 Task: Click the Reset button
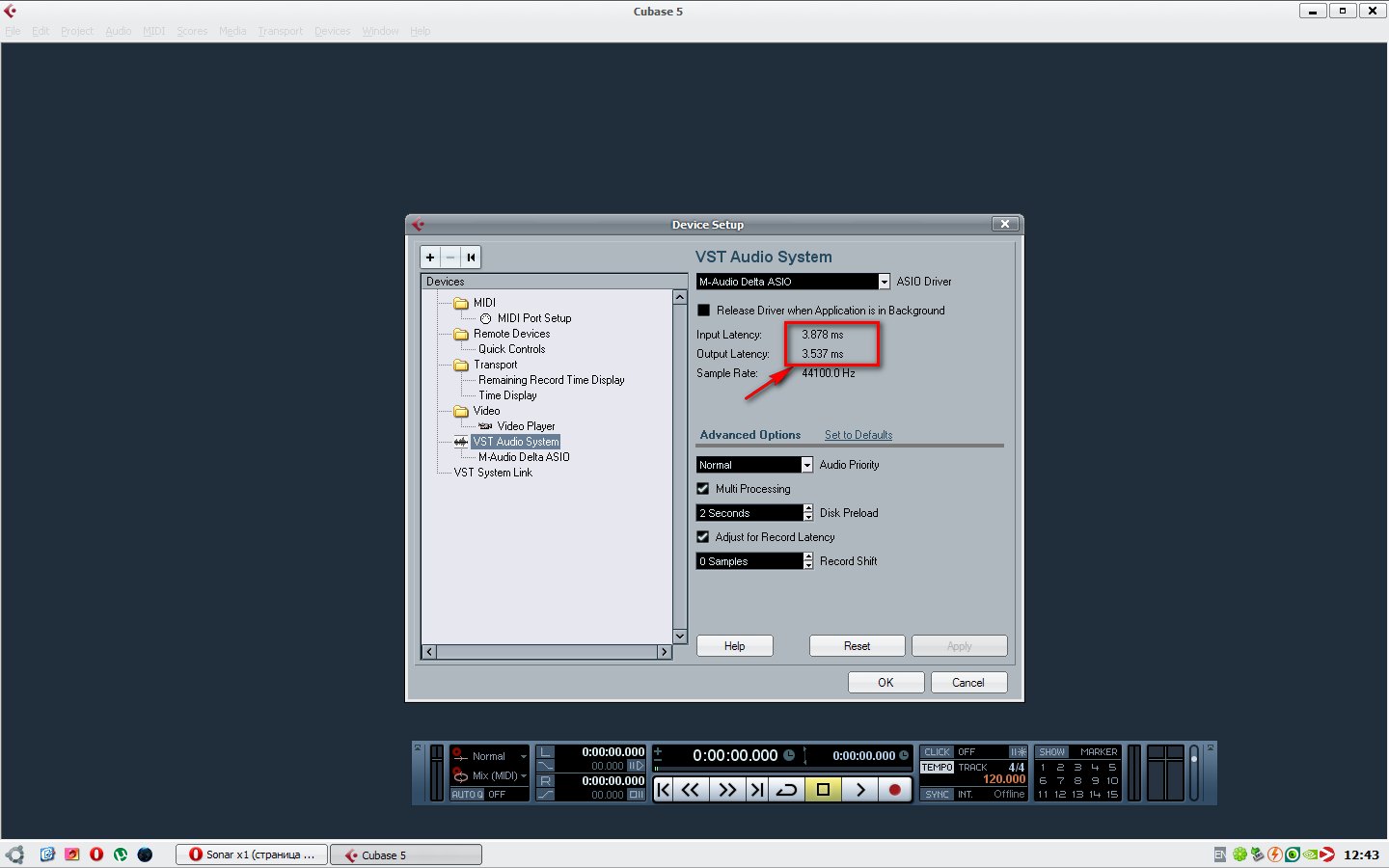tap(858, 646)
